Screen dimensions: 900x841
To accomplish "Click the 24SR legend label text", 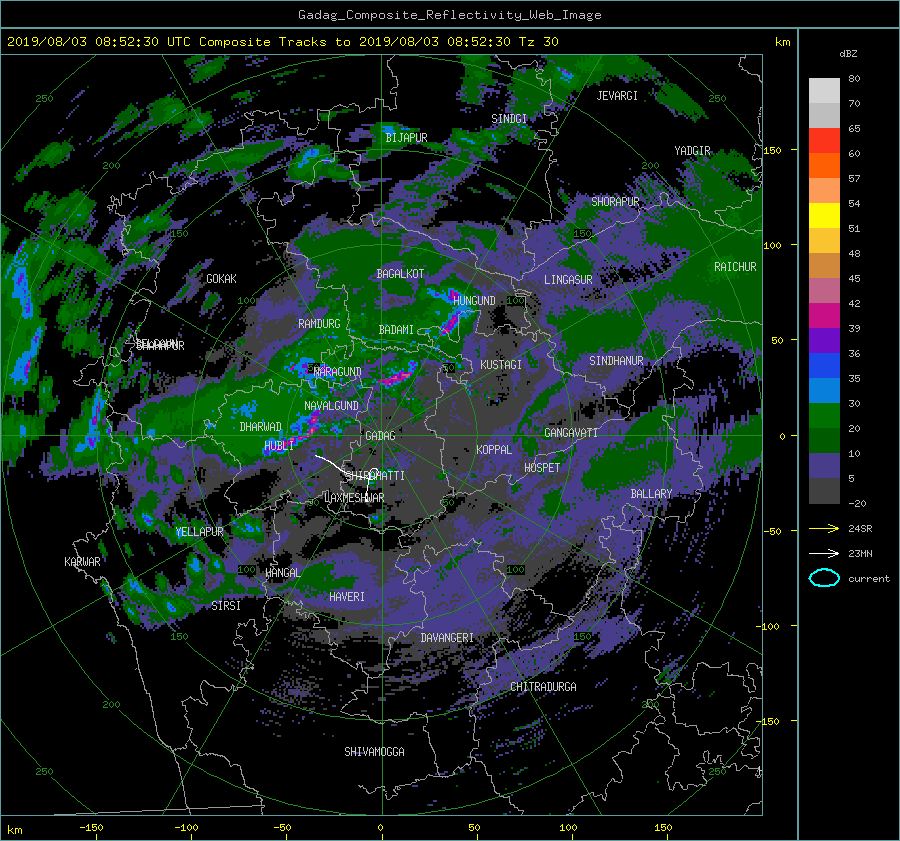I will [860, 528].
